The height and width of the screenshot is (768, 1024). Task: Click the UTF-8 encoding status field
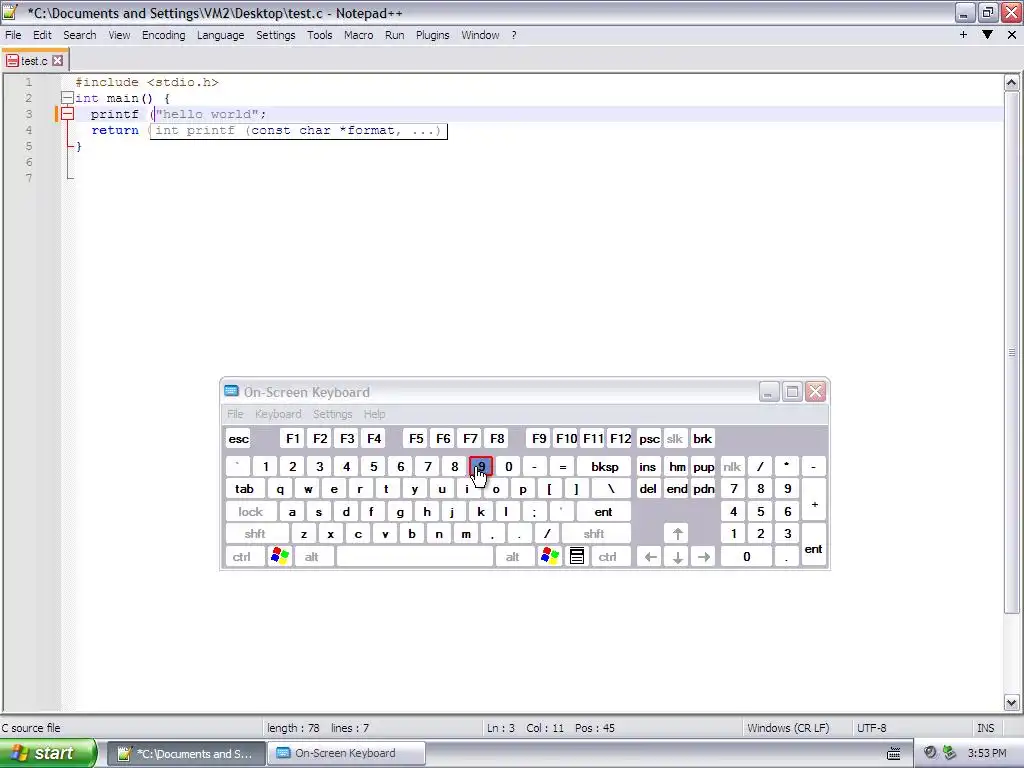[x=871, y=728]
